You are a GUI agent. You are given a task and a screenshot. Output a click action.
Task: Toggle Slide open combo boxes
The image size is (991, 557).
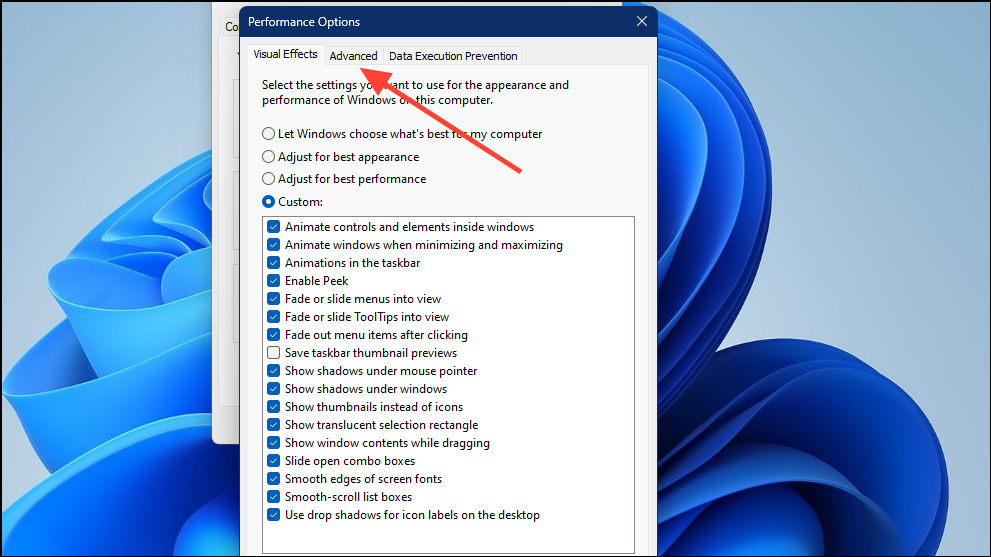274,461
